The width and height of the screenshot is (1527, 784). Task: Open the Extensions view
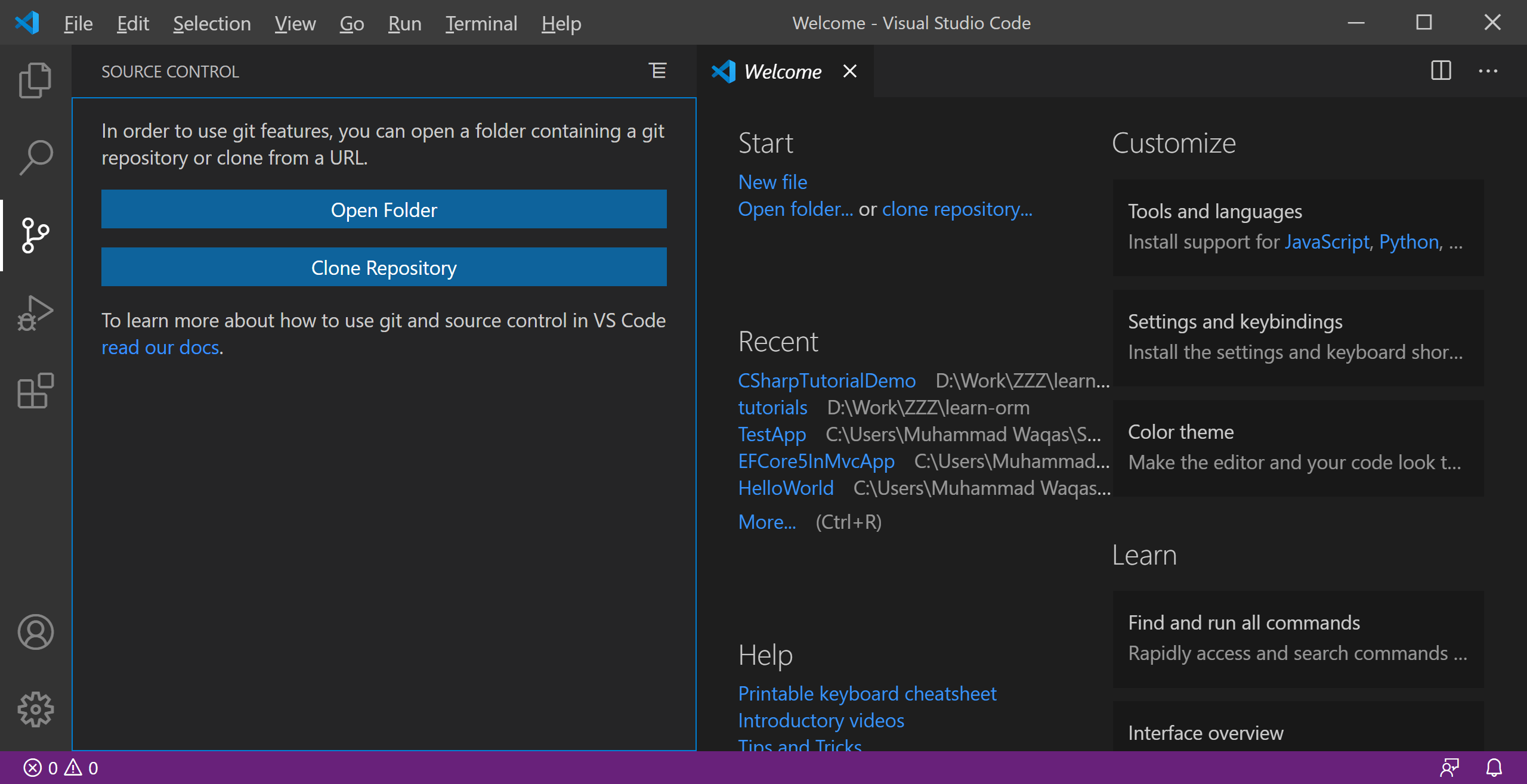click(35, 392)
